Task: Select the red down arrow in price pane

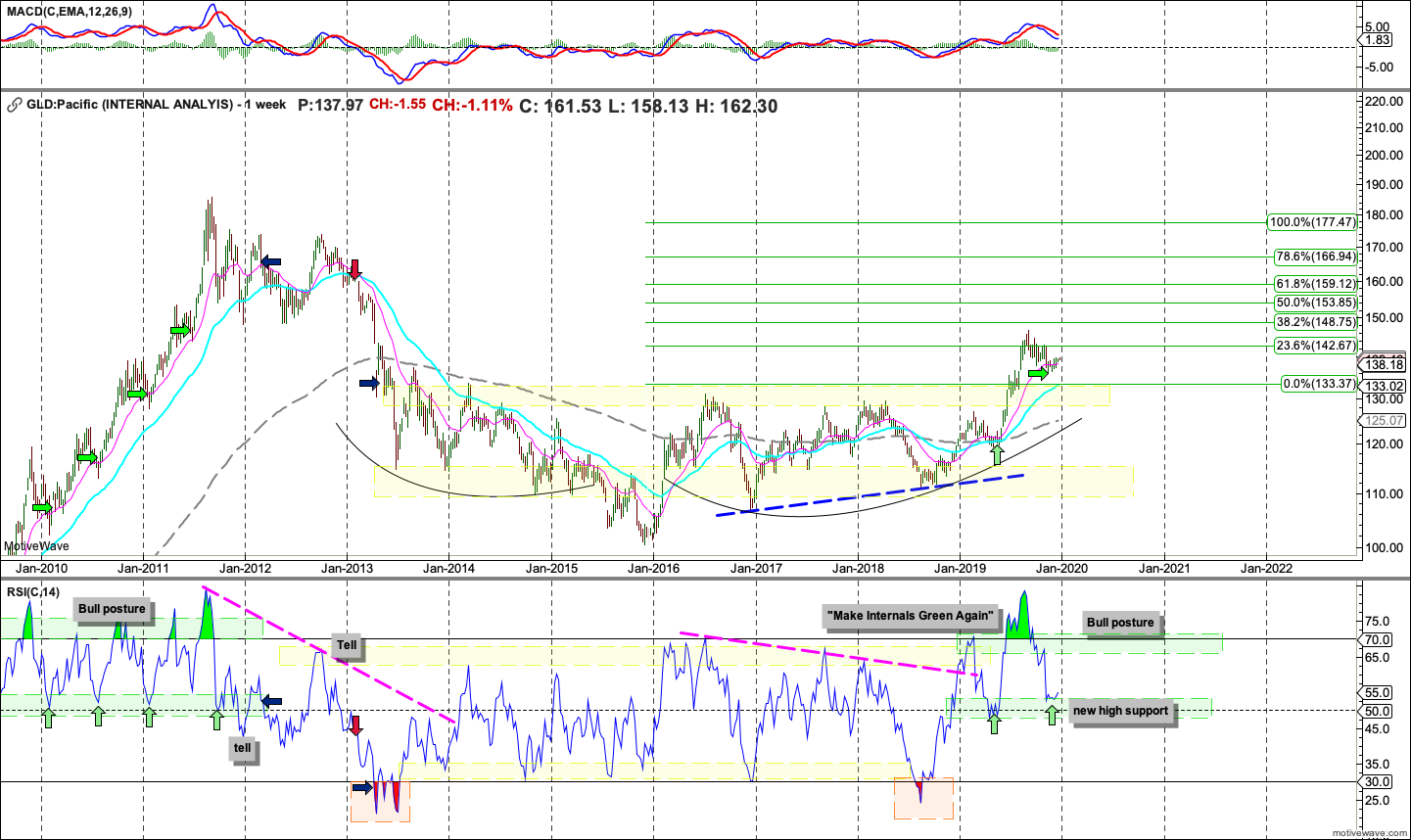Action: [355, 269]
